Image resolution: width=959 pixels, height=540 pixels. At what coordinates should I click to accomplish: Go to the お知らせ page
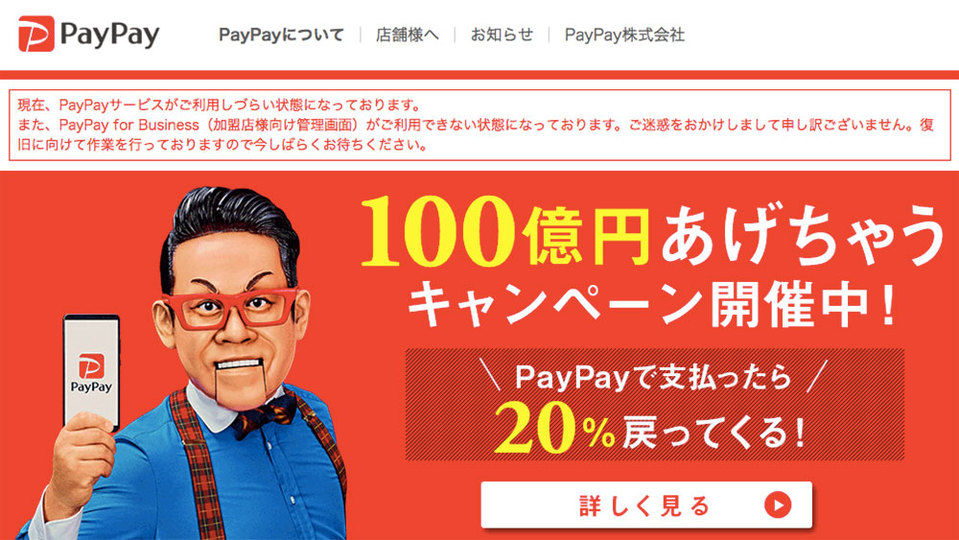pyautogui.click(x=502, y=35)
